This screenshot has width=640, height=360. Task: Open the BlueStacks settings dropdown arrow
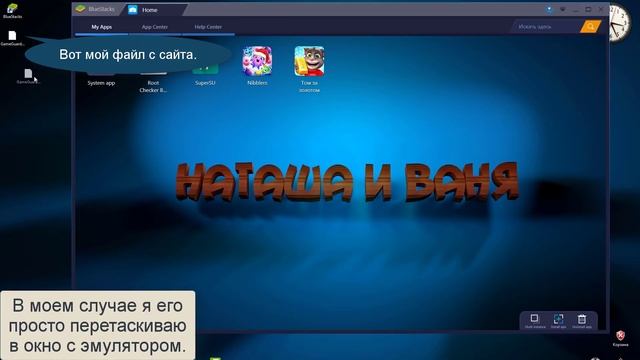(x=563, y=9)
